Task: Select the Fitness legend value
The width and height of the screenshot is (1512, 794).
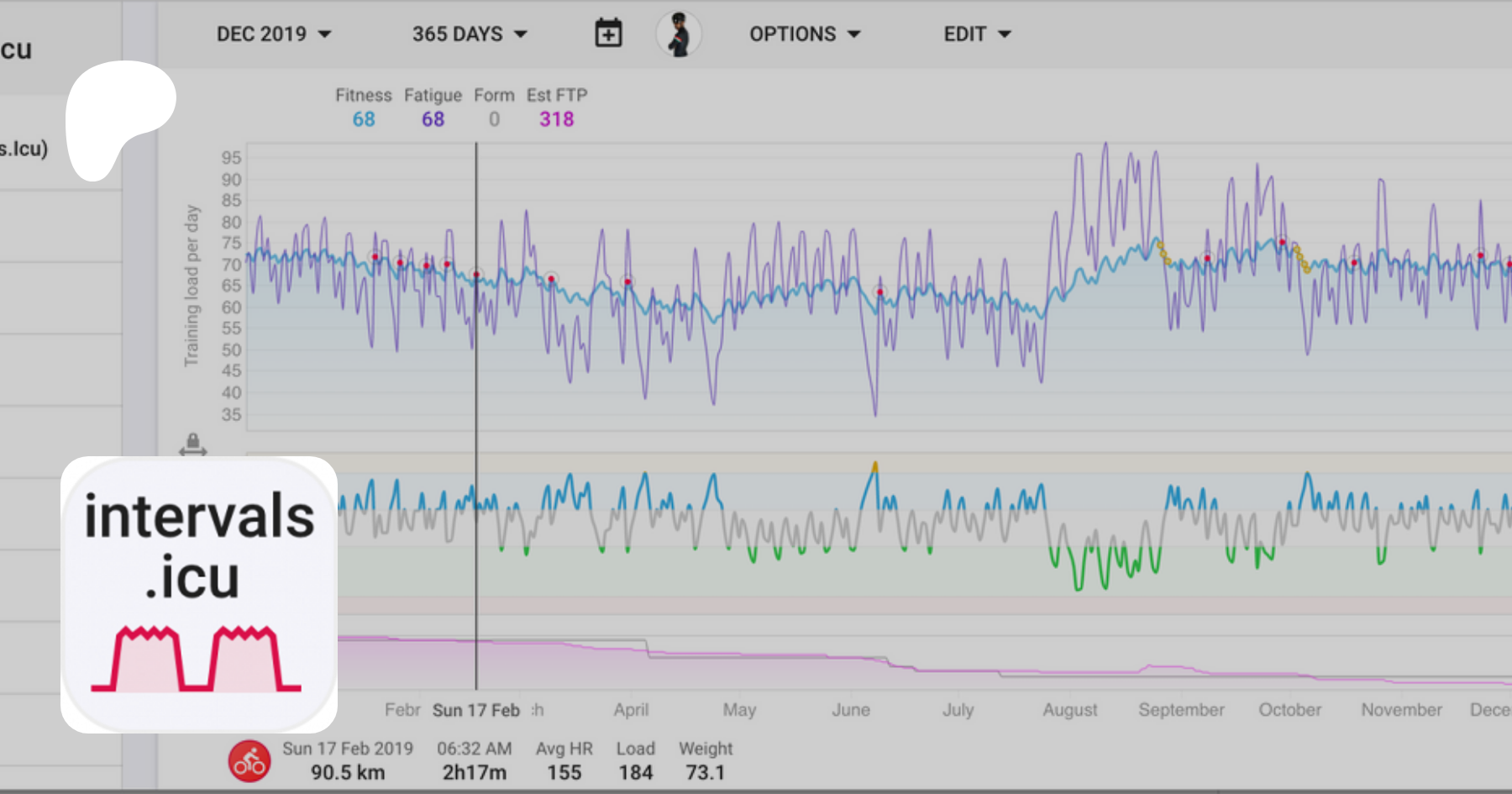Action: [364, 119]
